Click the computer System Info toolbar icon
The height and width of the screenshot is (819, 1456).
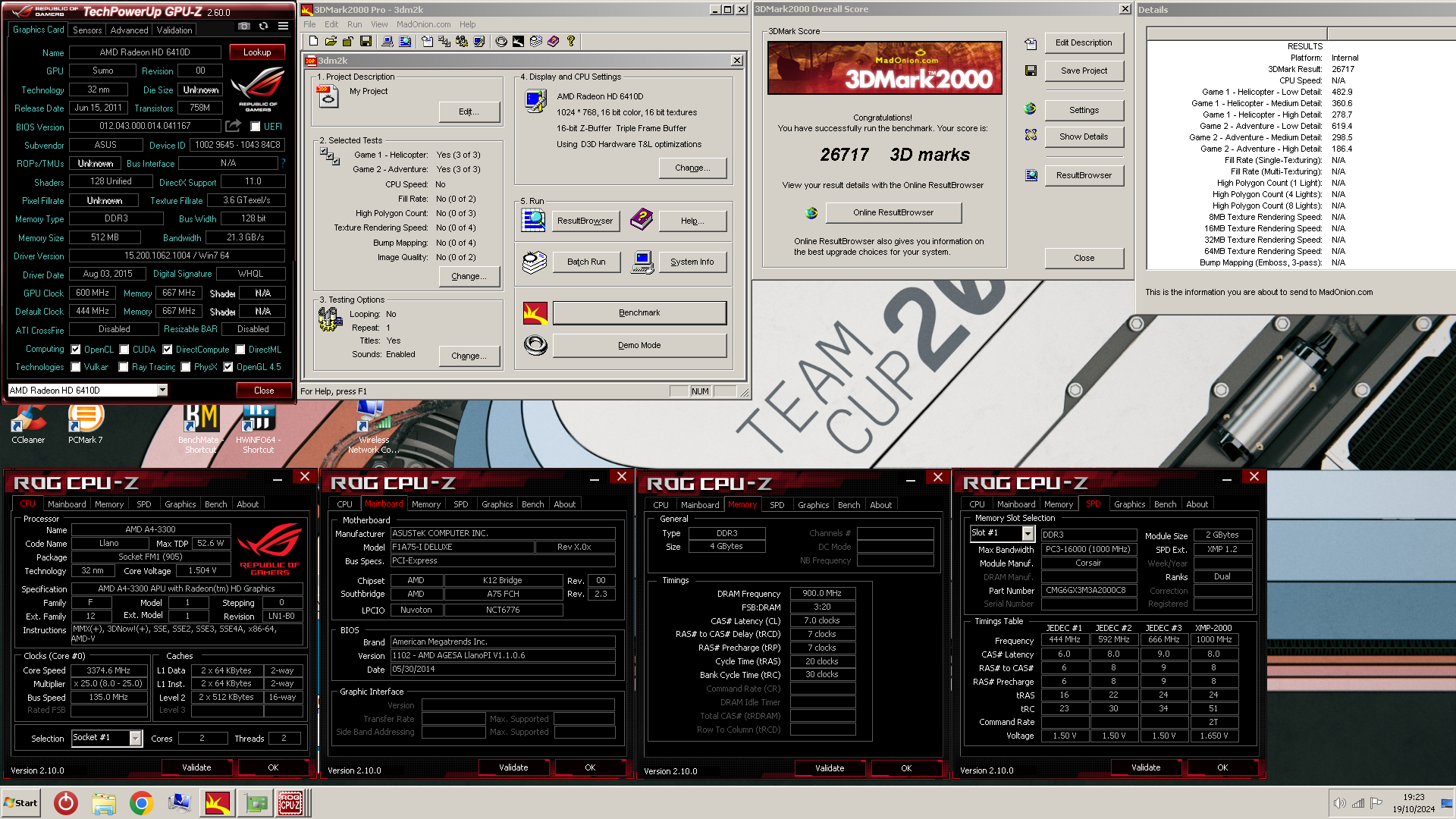tap(388, 41)
